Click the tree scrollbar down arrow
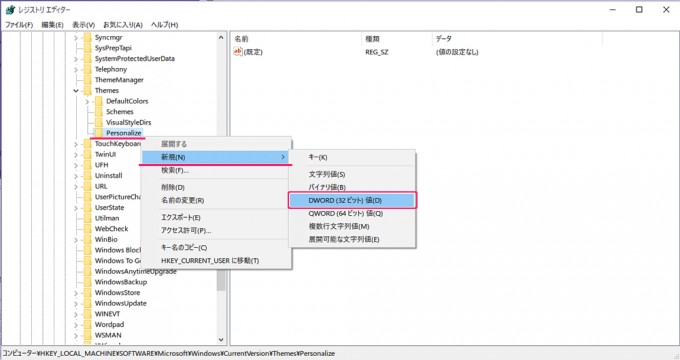The height and width of the screenshot is (360, 680). (221, 340)
